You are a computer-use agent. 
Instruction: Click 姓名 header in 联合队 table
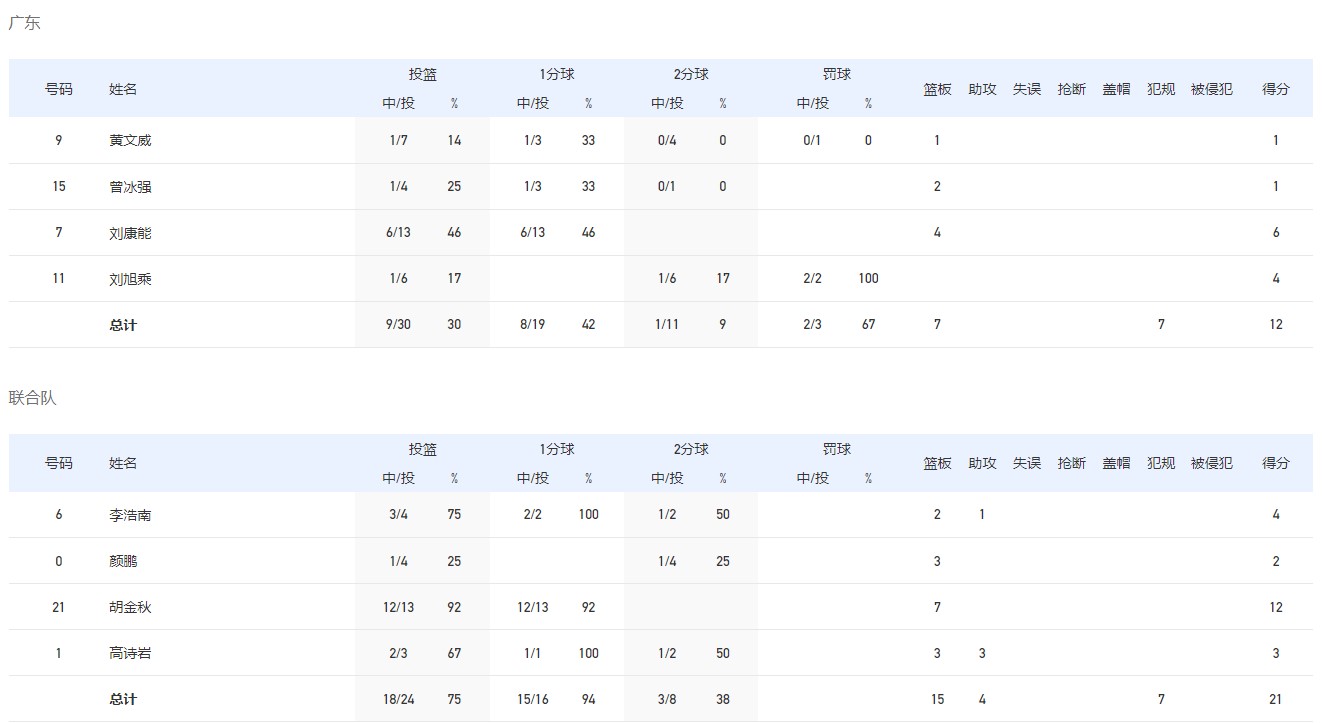point(123,463)
